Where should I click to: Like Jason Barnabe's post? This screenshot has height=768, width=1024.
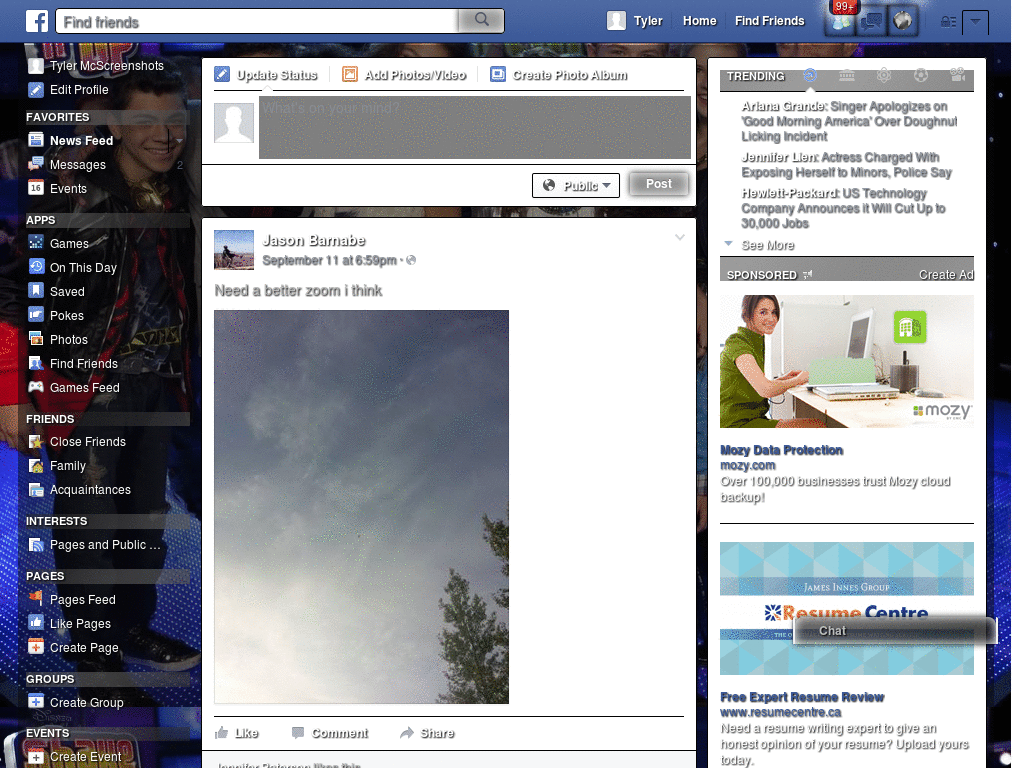pos(237,732)
